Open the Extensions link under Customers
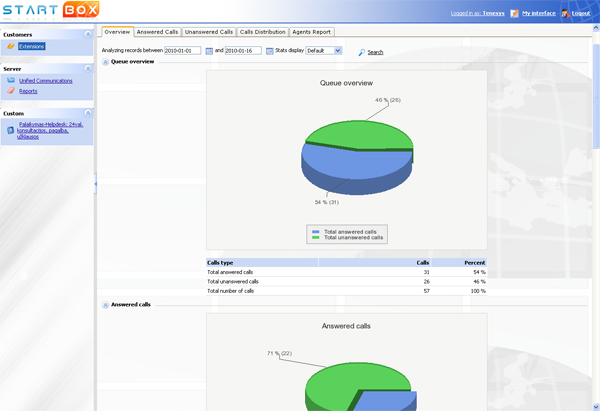 [32, 46]
